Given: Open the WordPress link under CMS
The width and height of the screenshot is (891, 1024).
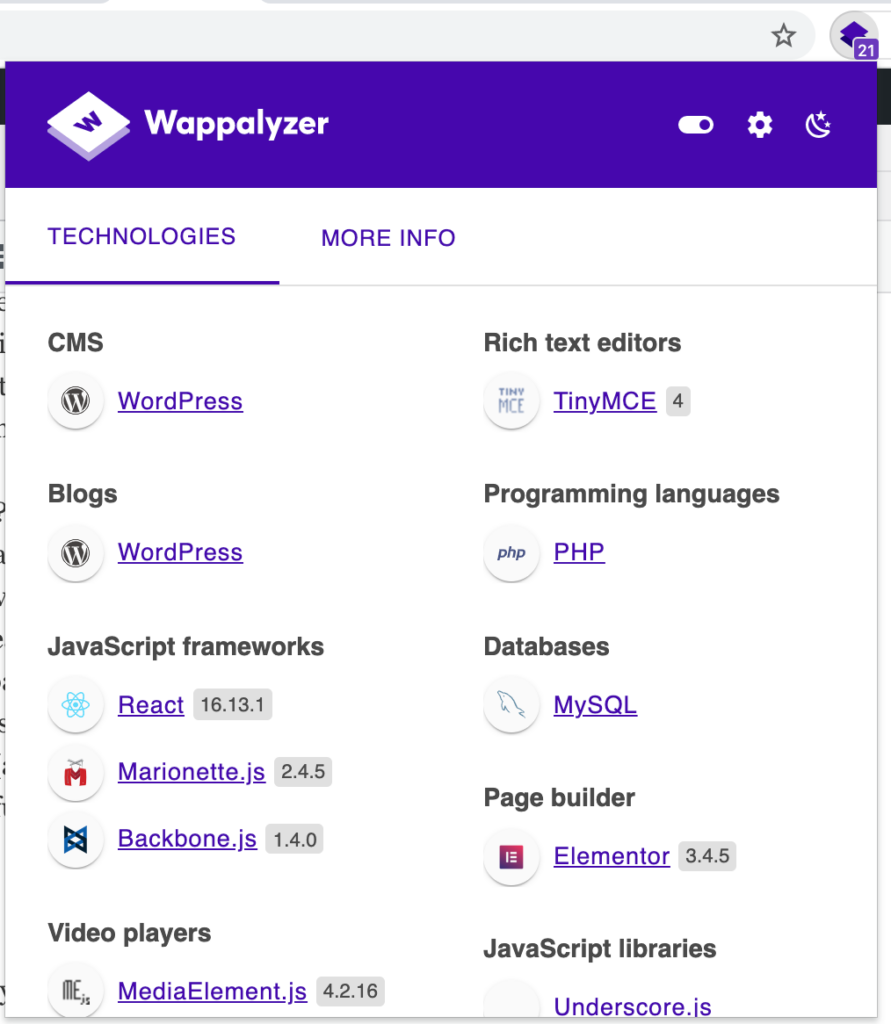Looking at the screenshot, I should 180,401.
